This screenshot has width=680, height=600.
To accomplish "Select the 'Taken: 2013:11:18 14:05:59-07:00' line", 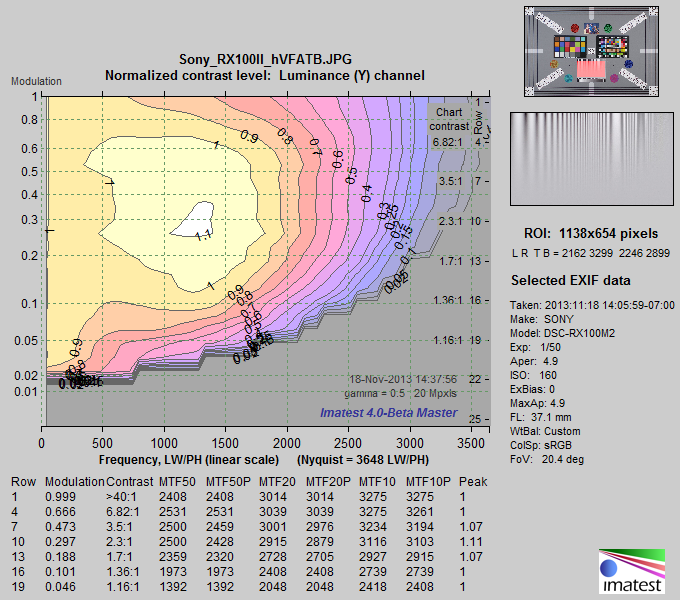I will [x=592, y=305].
